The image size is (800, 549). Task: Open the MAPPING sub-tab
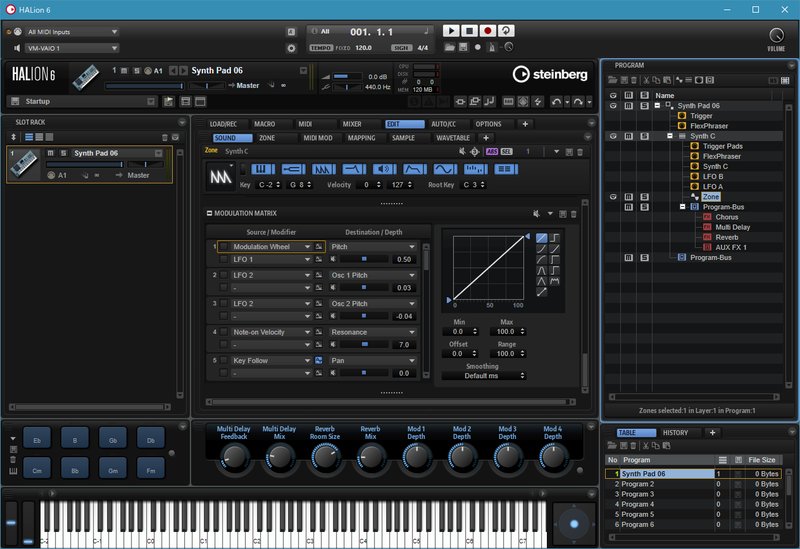coord(361,138)
